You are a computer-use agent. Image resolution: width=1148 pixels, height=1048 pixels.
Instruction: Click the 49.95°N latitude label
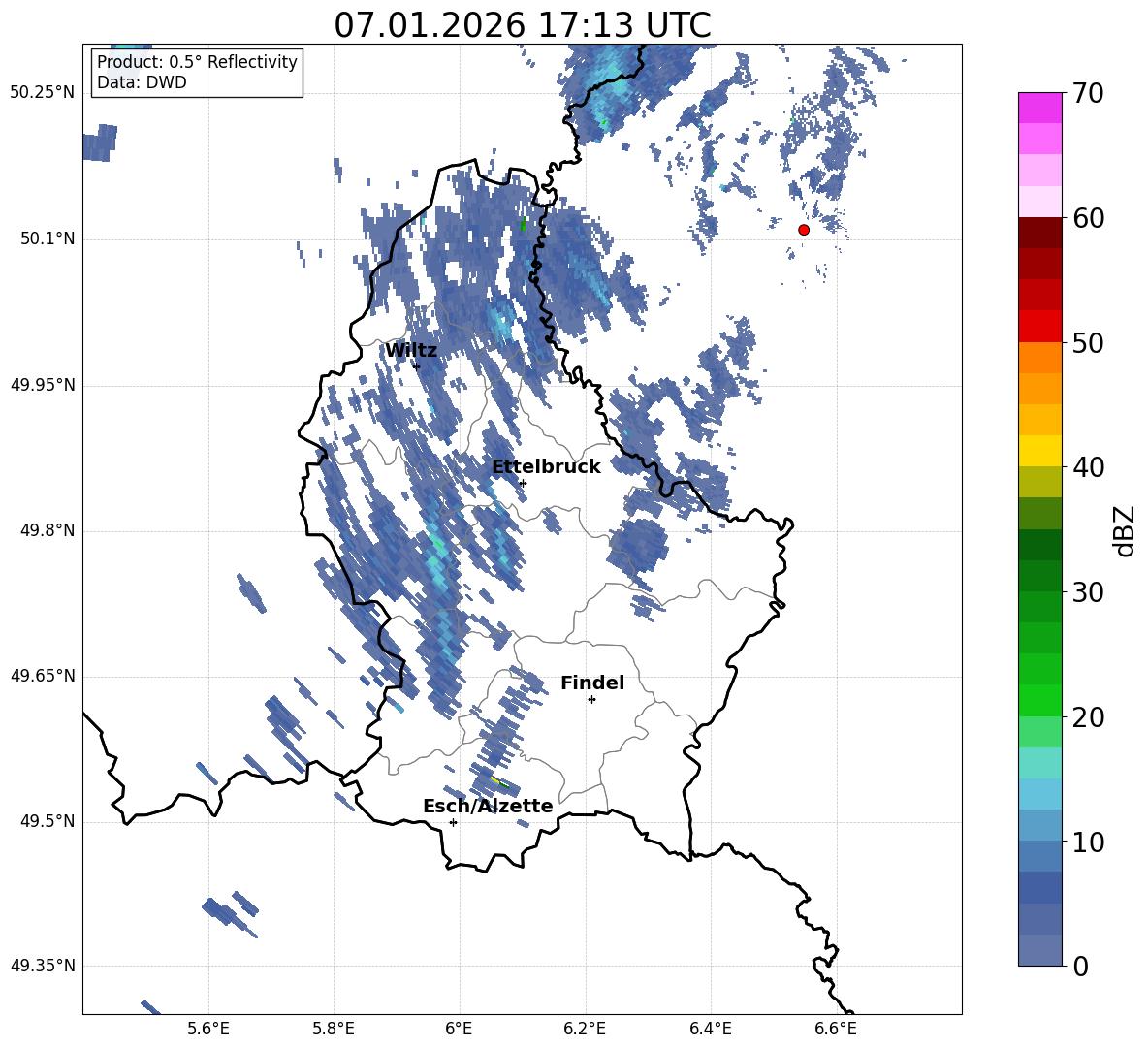click(x=43, y=385)
